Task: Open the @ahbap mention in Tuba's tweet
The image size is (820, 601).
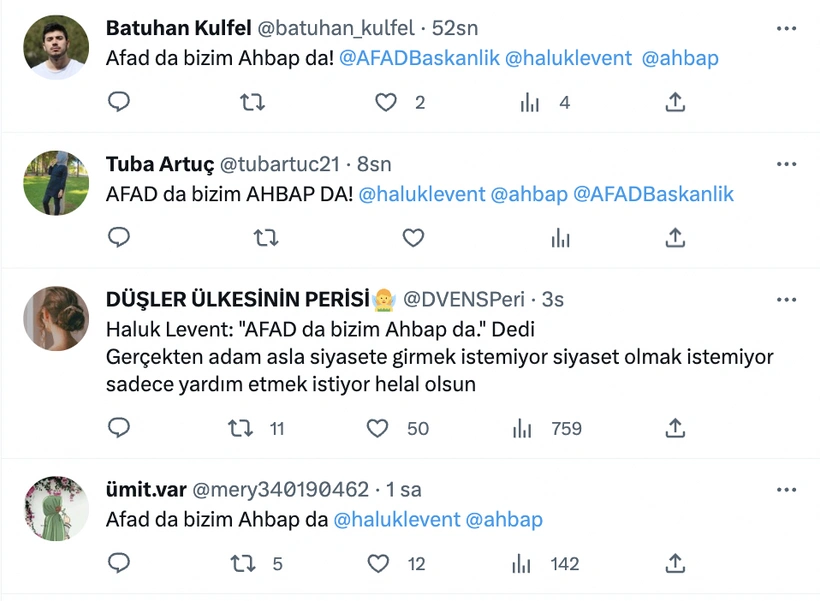Action: (x=529, y=194)
